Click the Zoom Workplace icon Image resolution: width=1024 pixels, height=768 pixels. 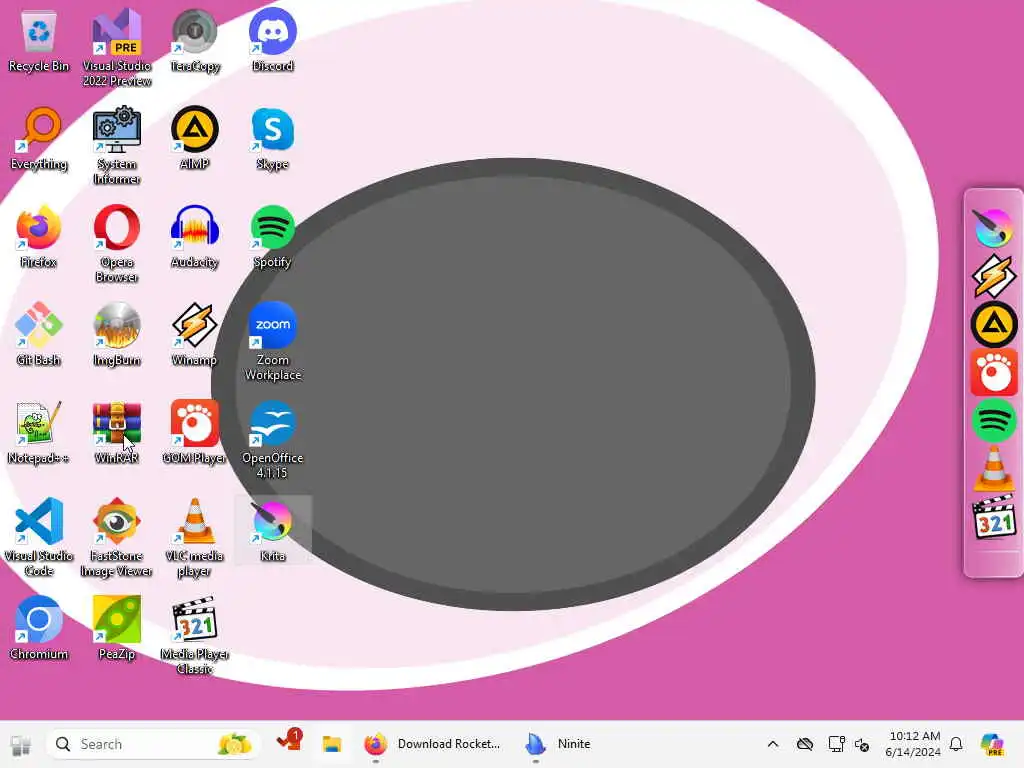pyautogui.click(x=272, y=342)
